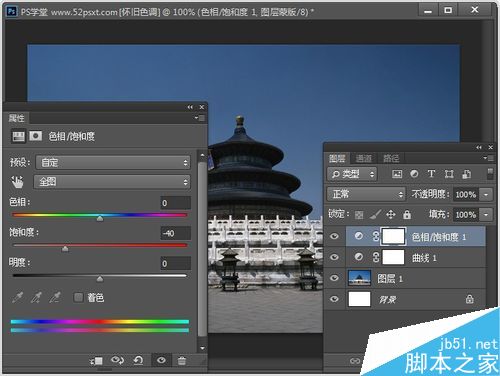Select the Background layer thumbnail
Viewport: 500px width, 376px height.
[x=359, y=299]
